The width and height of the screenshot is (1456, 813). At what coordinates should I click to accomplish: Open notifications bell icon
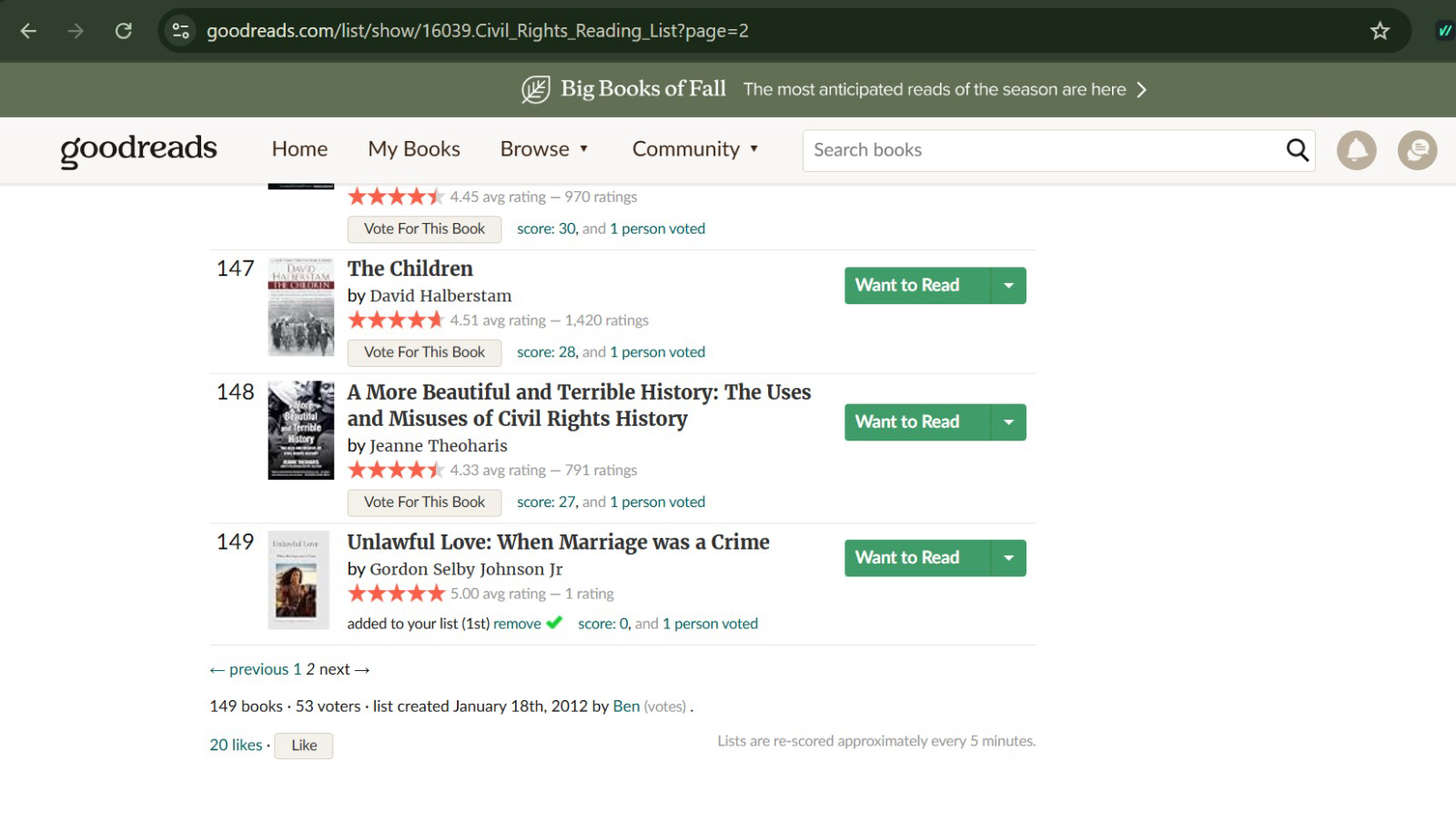point(1356,150)
